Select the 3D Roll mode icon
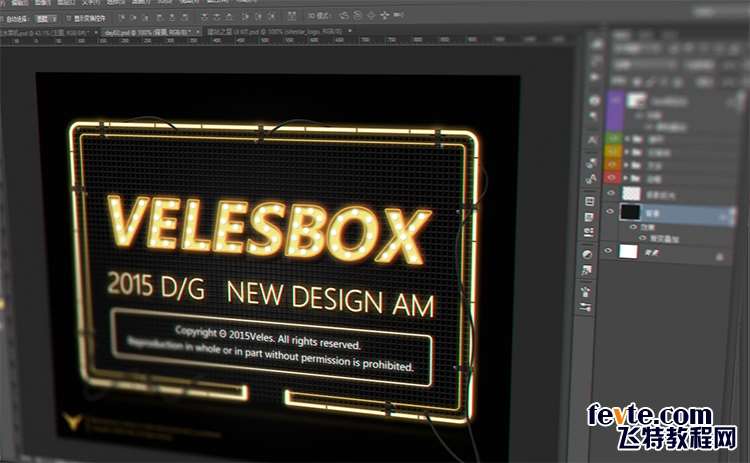Viewport: 750px width, 463px height. 357,16
